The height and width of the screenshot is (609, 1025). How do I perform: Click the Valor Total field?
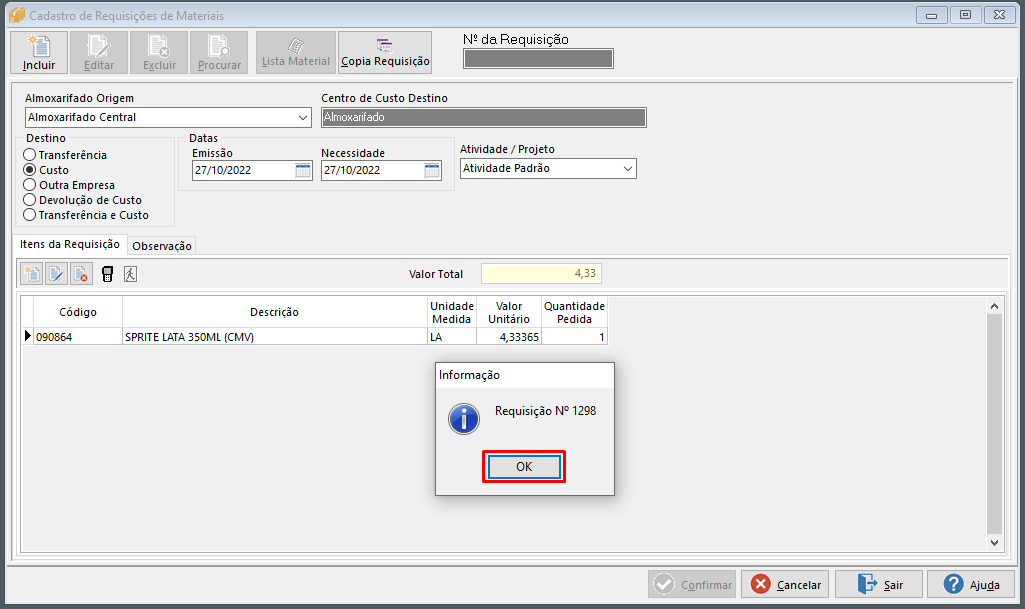(541, 274)
